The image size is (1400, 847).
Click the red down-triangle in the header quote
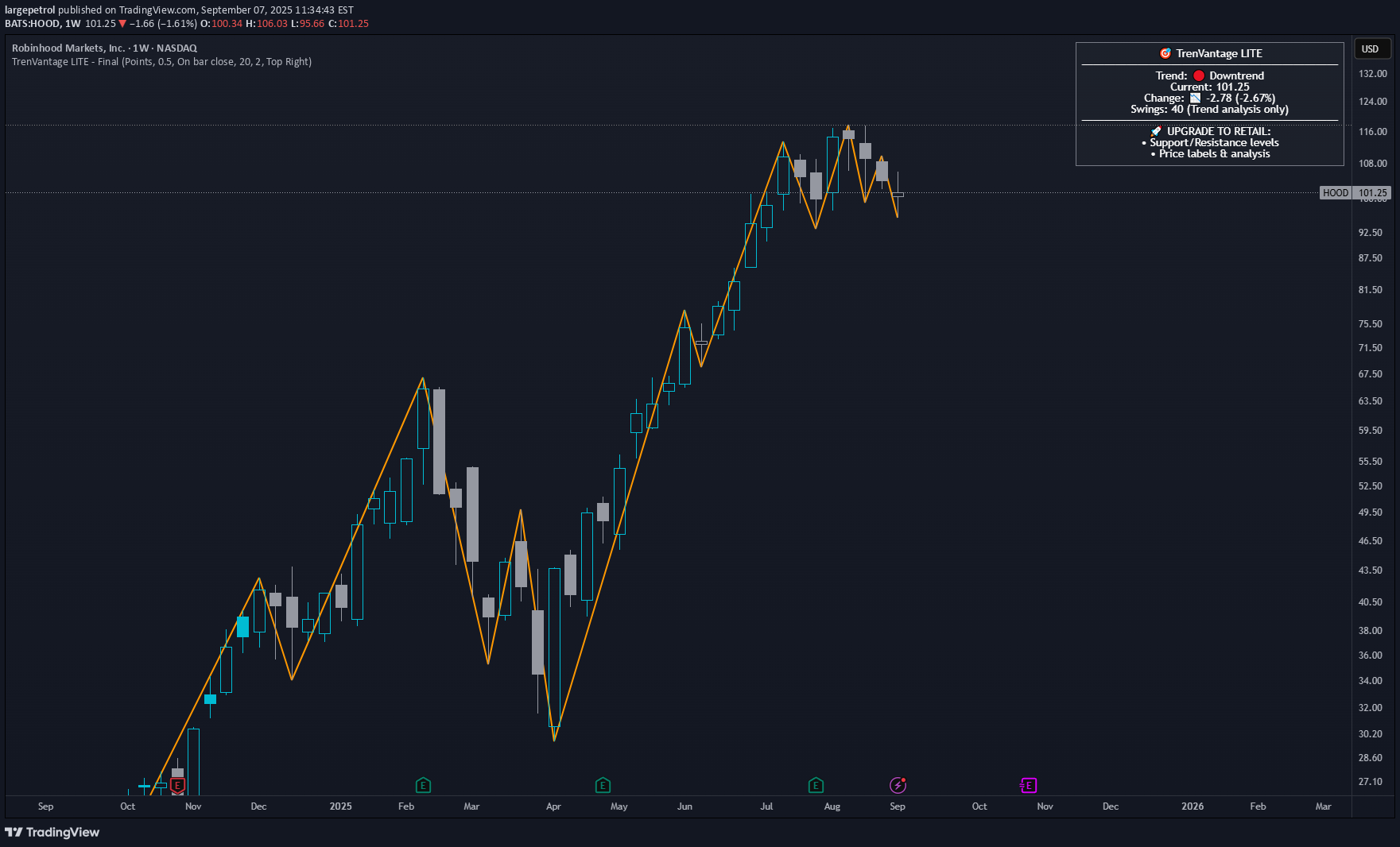[122, 24]
